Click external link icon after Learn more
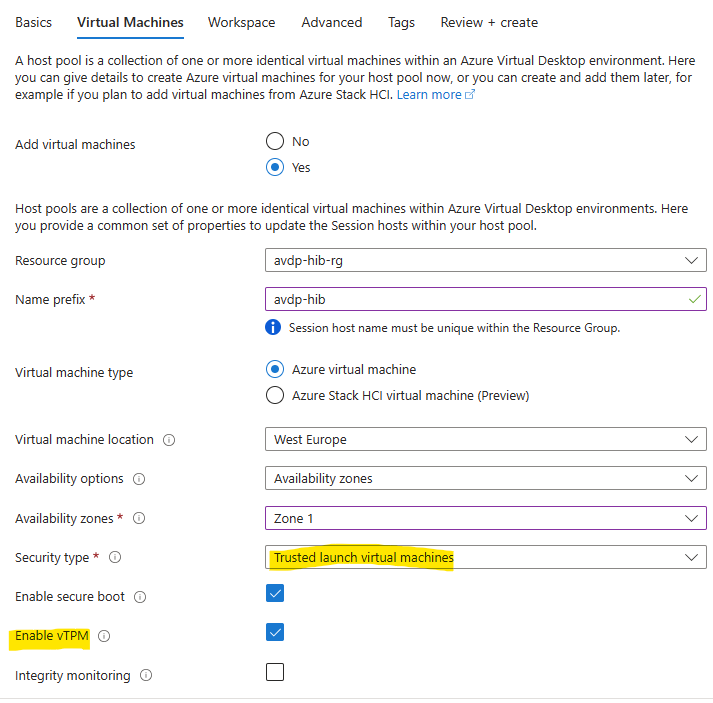This screenshot has width=713, height=703. (x=470, y=95)
